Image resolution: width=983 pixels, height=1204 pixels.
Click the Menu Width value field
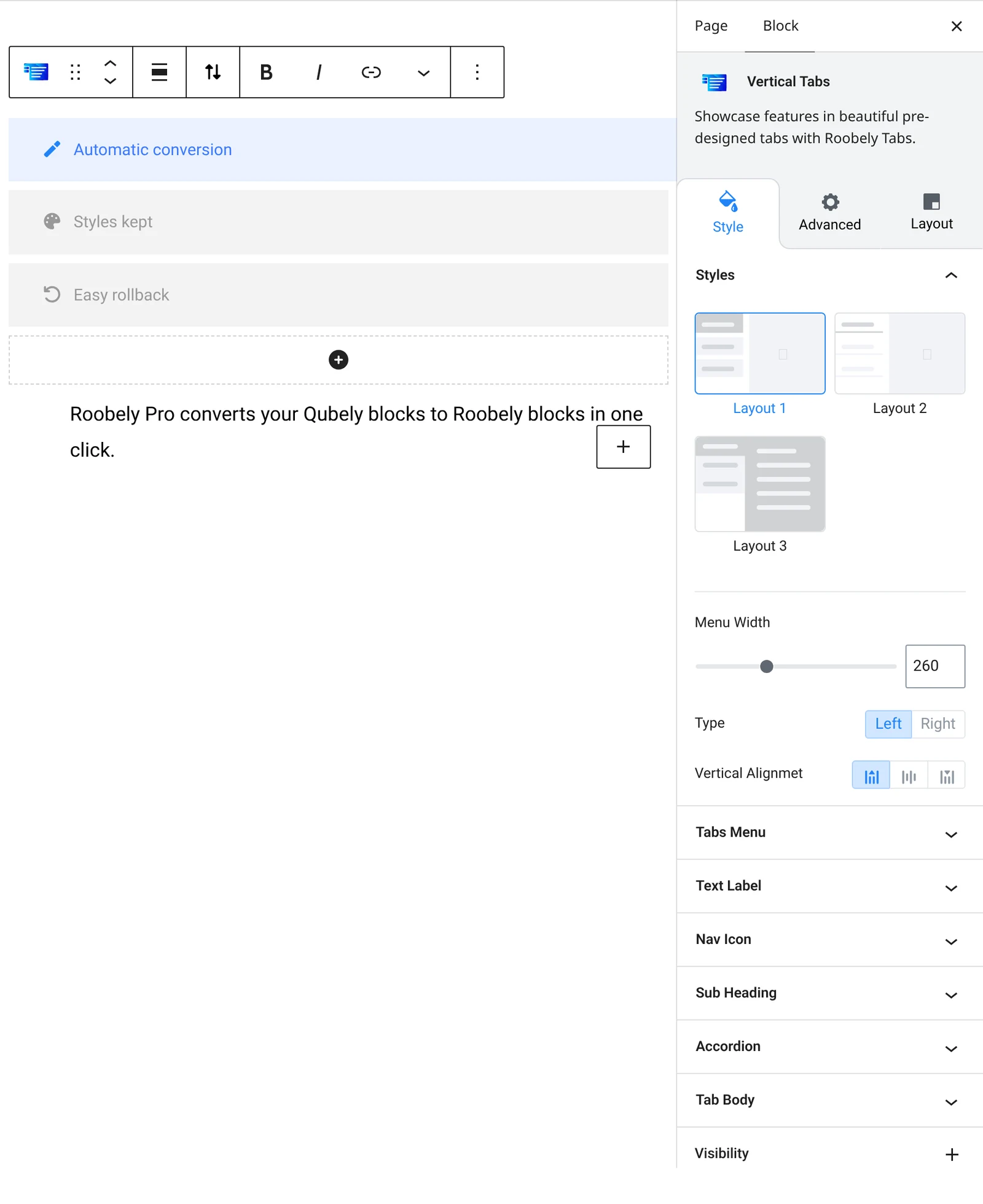tap(935, 666)
